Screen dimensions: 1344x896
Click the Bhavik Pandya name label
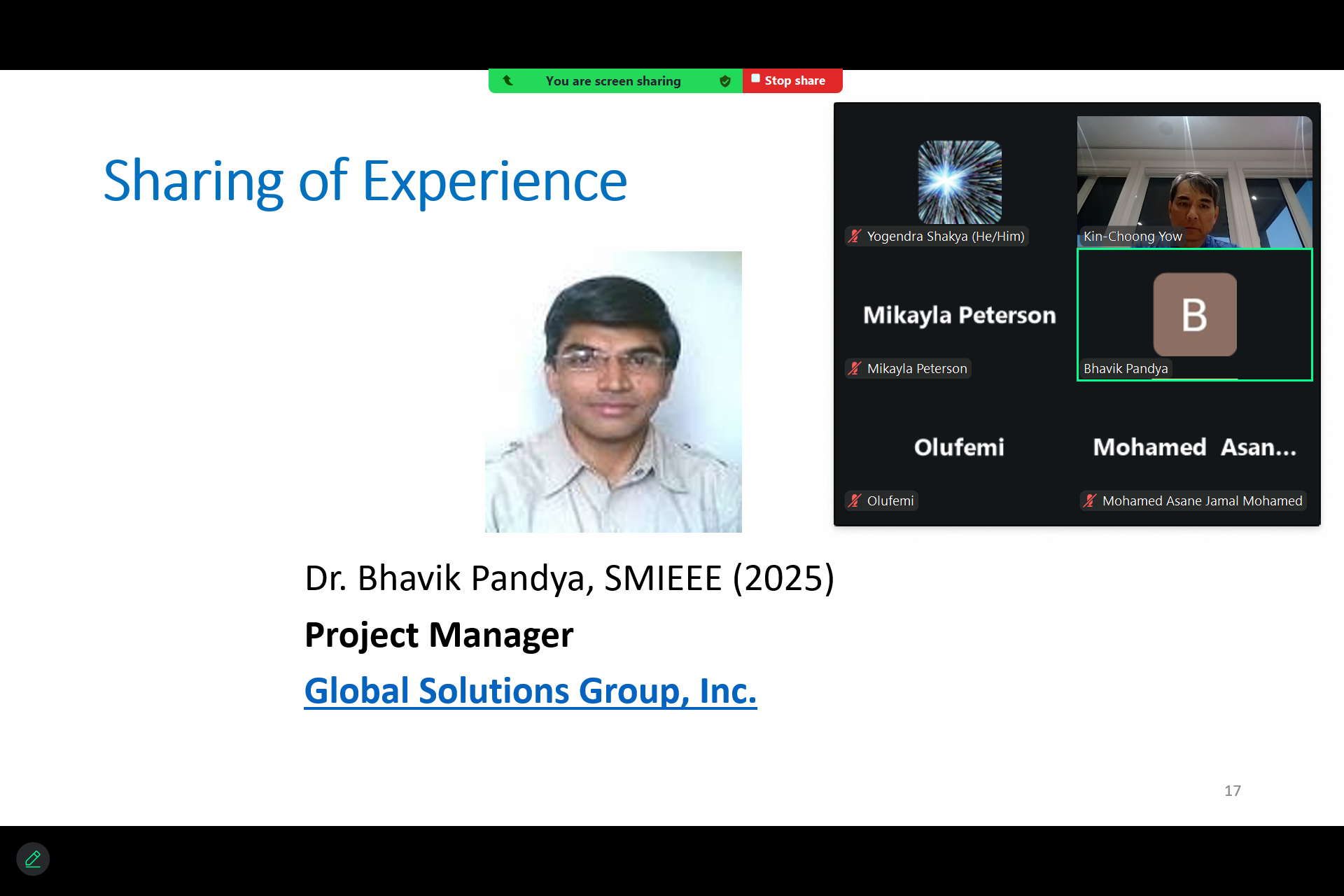(1126, 369)
